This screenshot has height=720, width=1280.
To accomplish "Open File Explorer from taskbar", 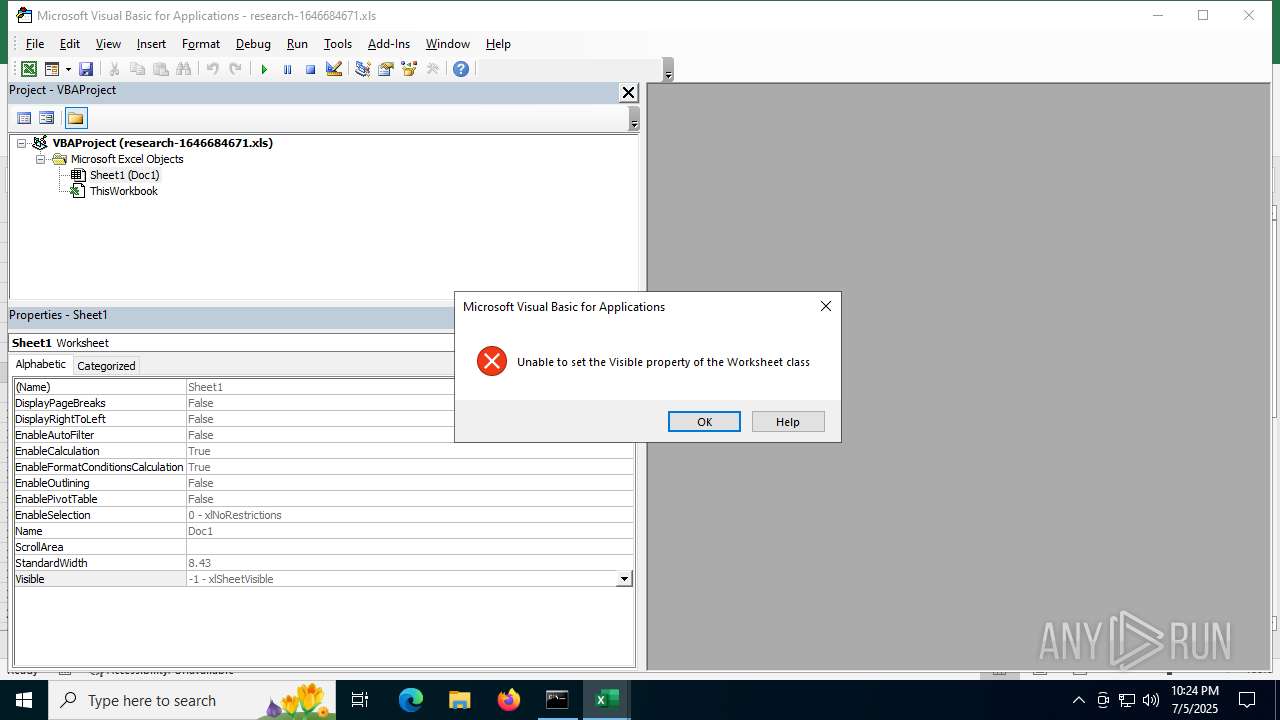I will pos(459,700).
